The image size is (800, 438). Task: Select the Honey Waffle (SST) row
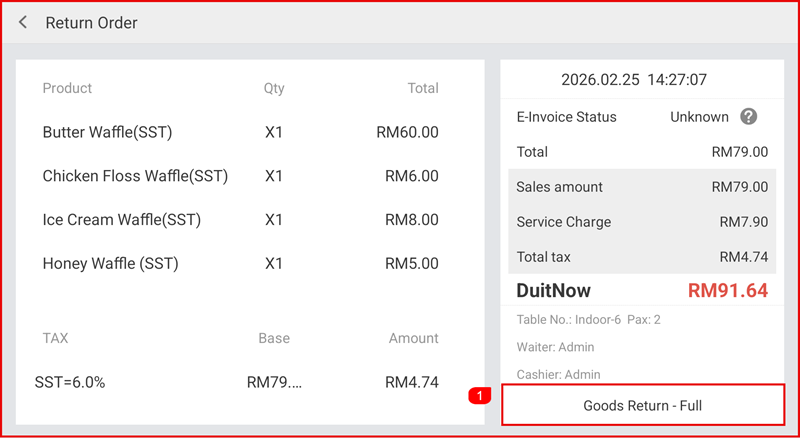point(240,264)
